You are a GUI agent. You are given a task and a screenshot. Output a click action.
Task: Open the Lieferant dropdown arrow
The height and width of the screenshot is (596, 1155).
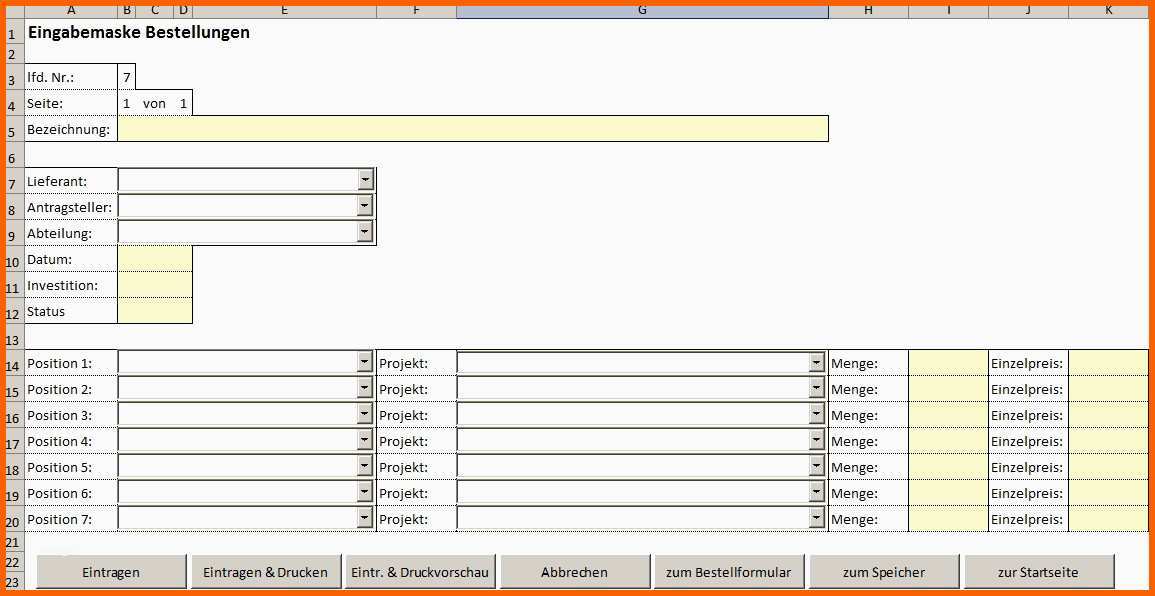[x=365, y=180]
